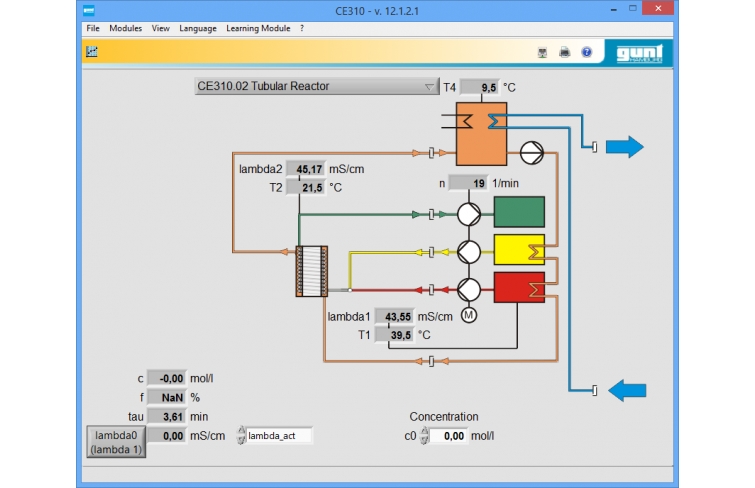The width and height of the screenshot is (755, 488).
Task: Click the blue cooling water outlet arrow
Action: click(625, 147)
